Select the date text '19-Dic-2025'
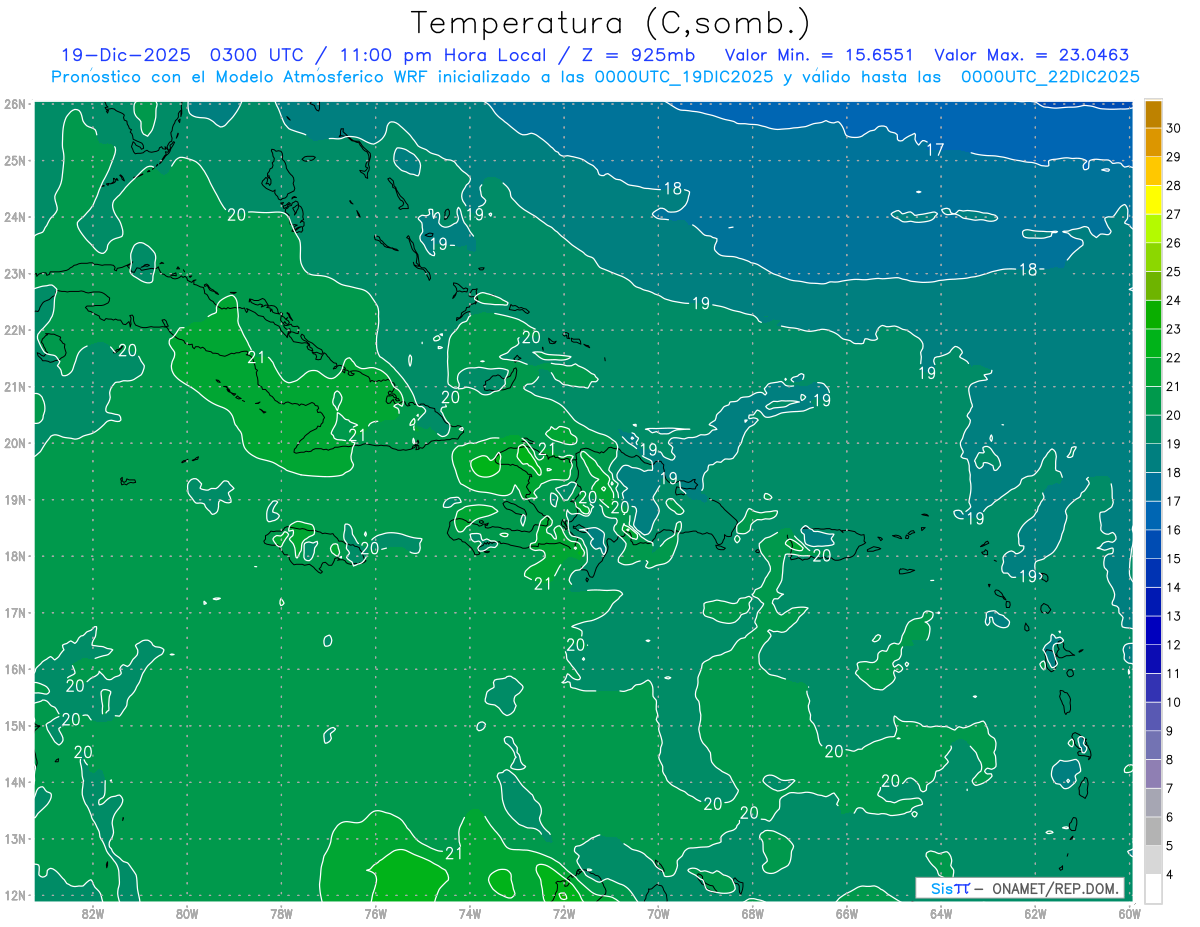The image size is (1200, 927). click(125, 55)
